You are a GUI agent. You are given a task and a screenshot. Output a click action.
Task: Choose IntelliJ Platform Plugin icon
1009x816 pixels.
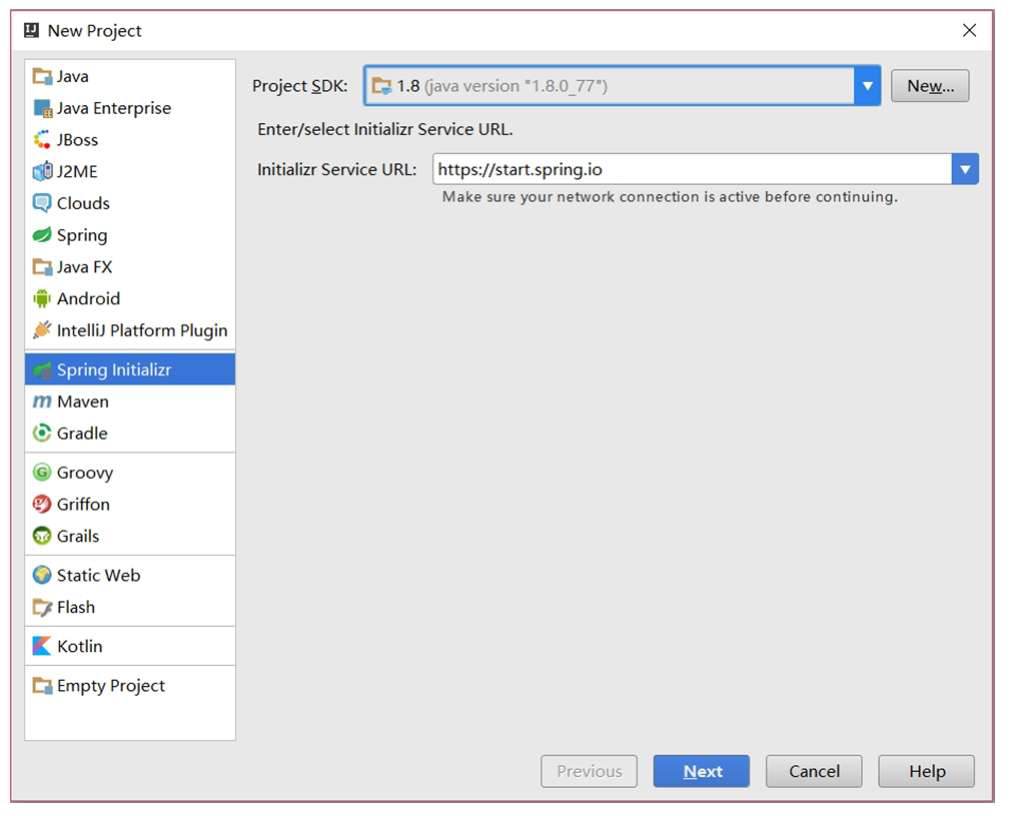point(42,330)
